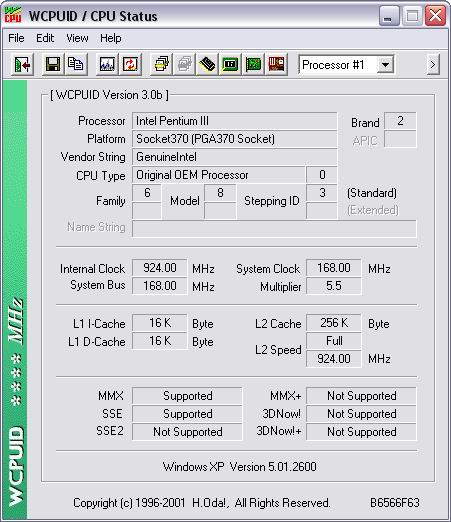Click the red motherboard toolbar icon
The height and width of the screenshot is (522, 451).
pos(276,64)
